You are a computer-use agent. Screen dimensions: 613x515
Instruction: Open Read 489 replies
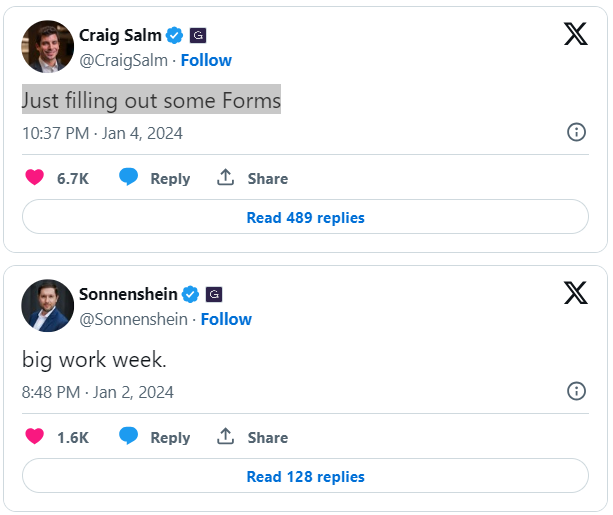point(305,217)
